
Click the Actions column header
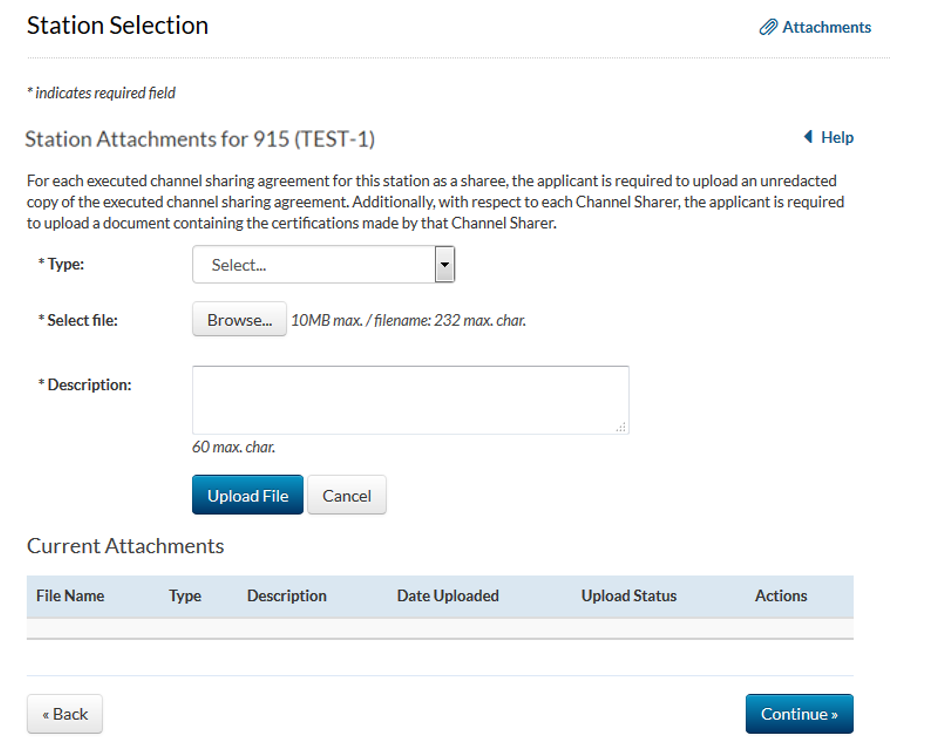pos(781,596)
